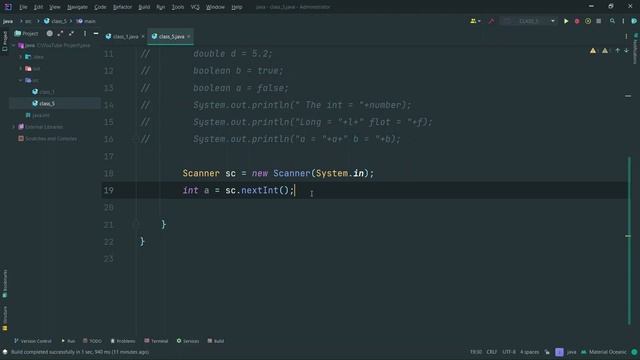Toggle Version Control tool window
Image resolution: width=640 pixels, height=360 pixels.
pos(33,341)
